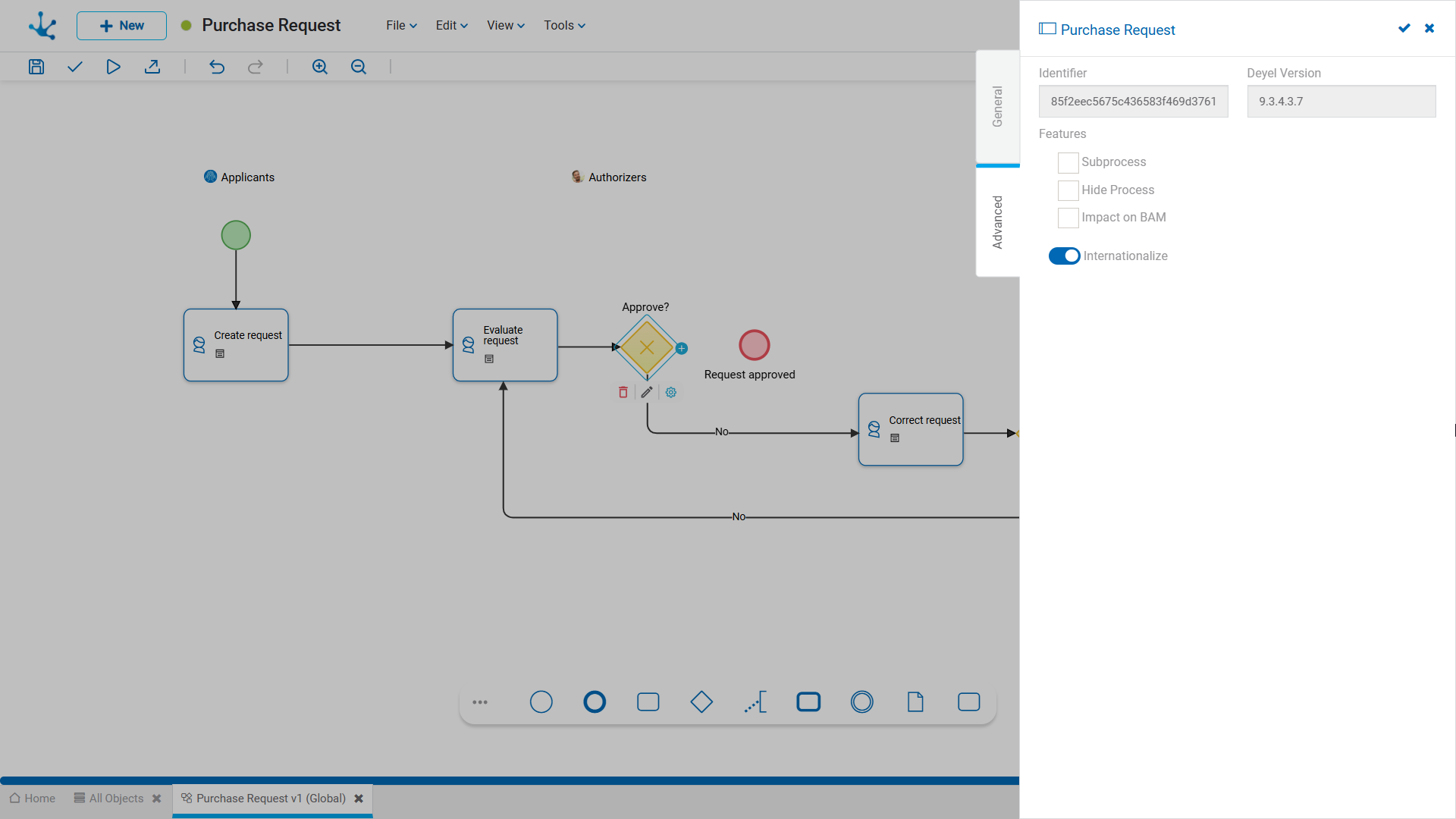1456x819 pixels.
Task: Select the annotation bracket tool
Action: pyautogui.click(x=755, y=702)
